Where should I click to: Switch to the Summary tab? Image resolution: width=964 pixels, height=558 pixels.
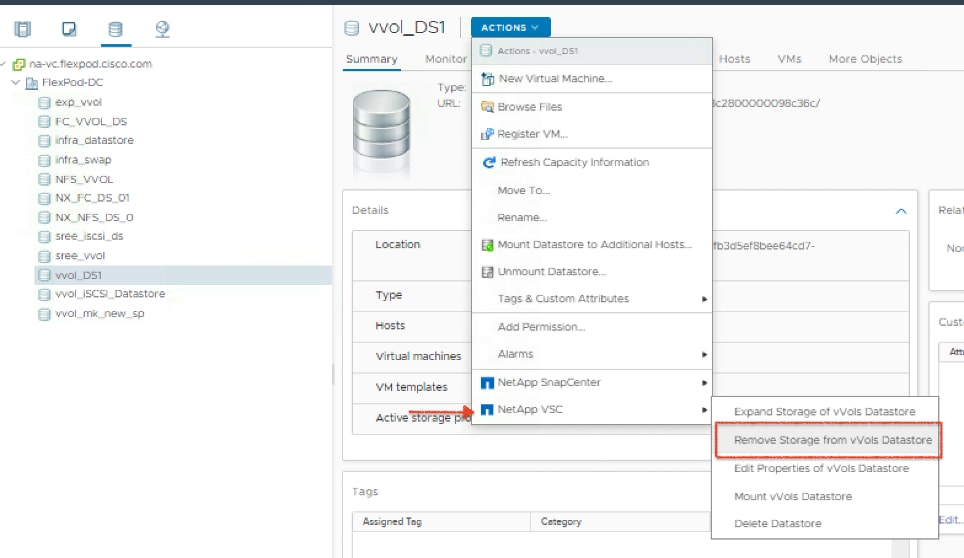pyautogui.click(x=371, y=59)
